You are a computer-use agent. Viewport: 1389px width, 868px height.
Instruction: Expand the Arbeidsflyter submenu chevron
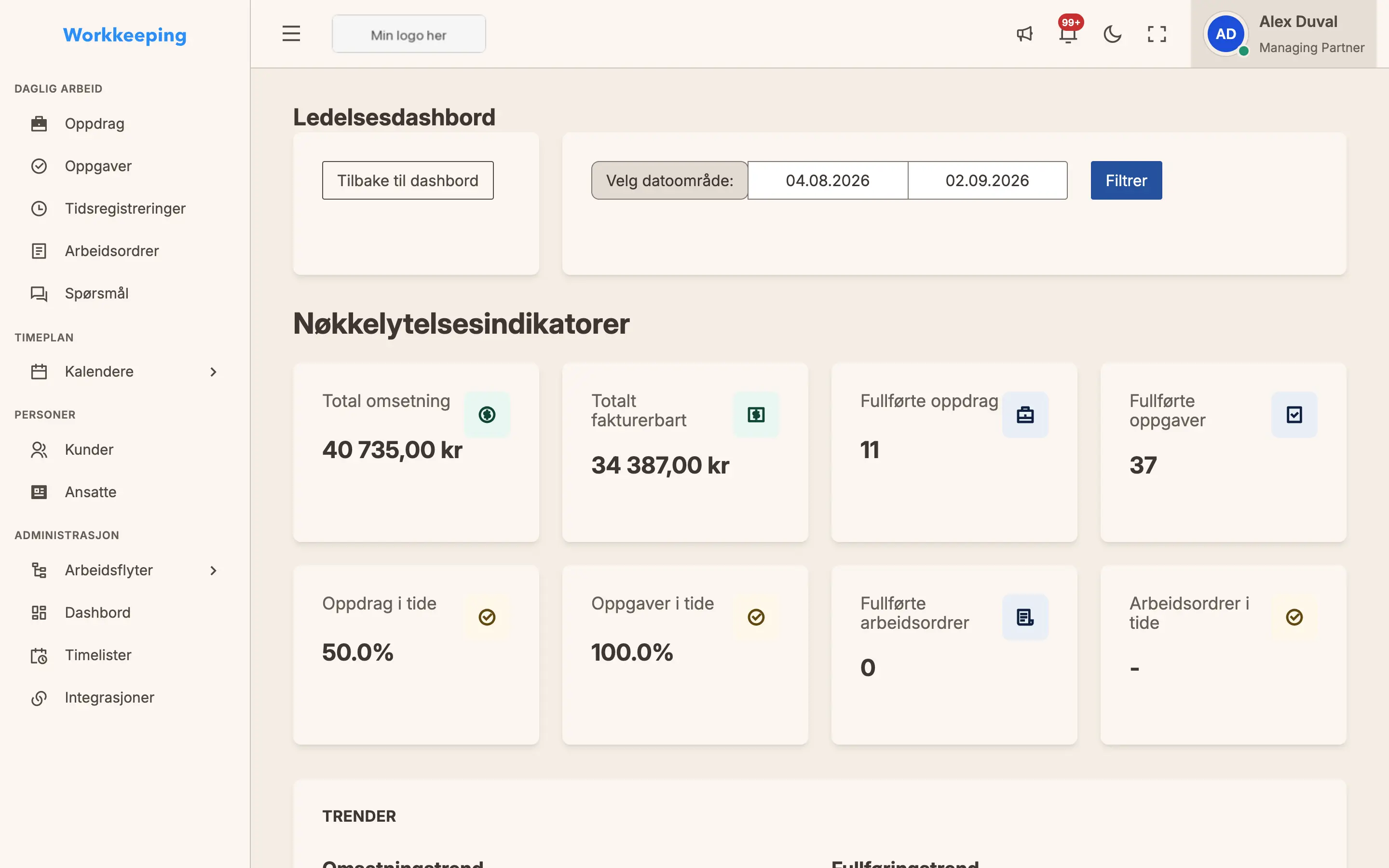(213, 570)
